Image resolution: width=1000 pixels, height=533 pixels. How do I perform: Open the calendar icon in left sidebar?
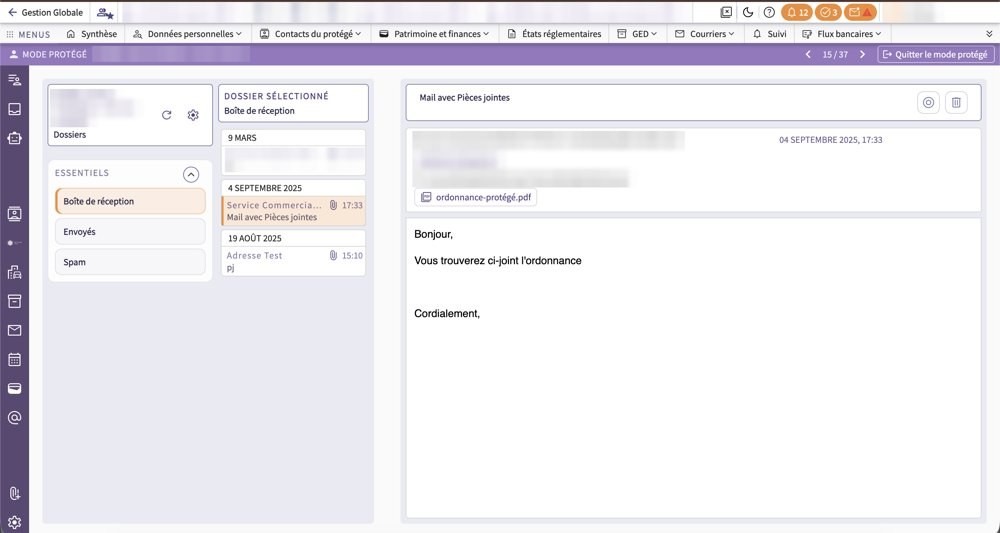point(14,360)
